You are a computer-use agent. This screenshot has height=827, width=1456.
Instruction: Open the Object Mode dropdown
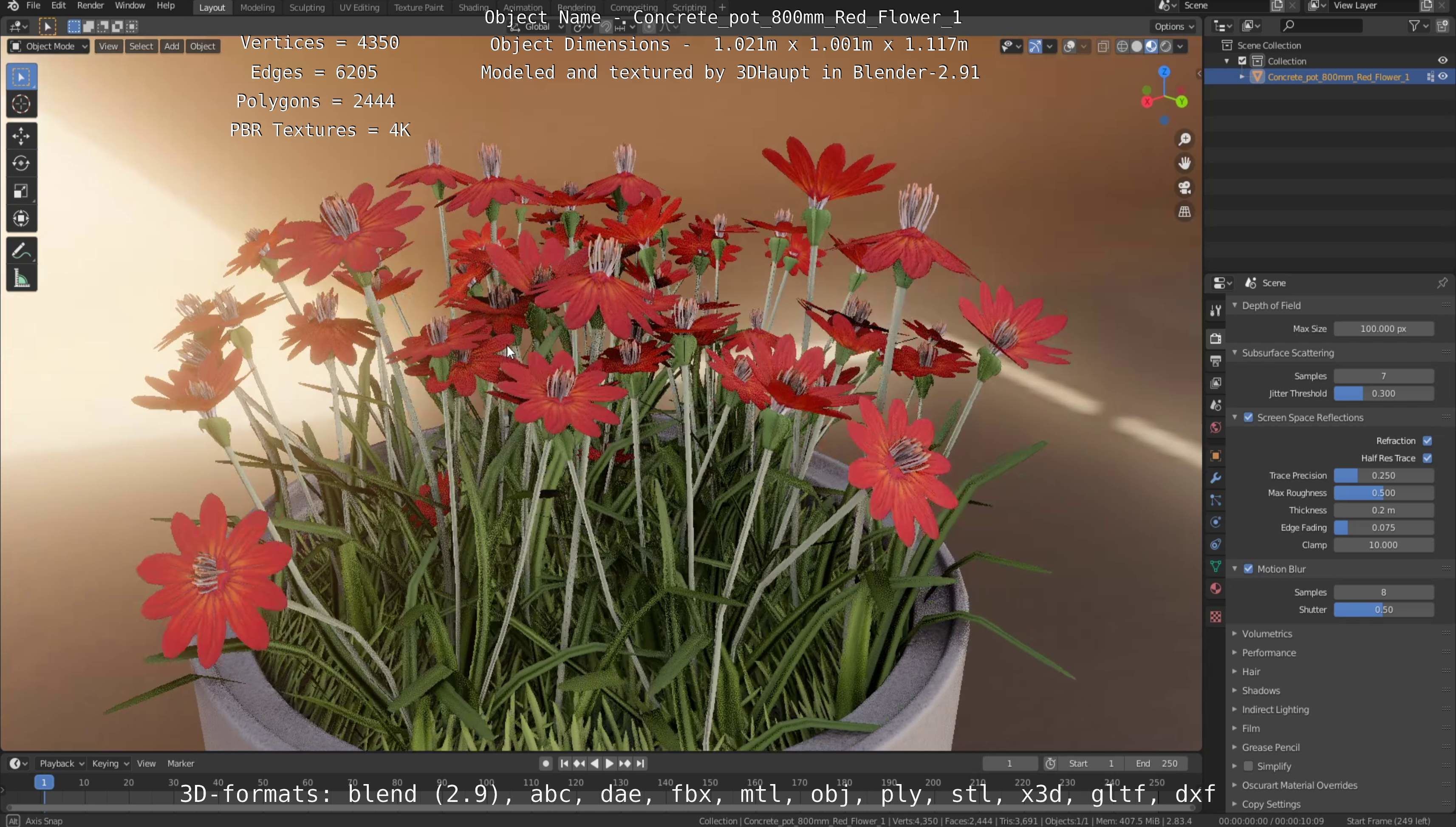(49, 47)
